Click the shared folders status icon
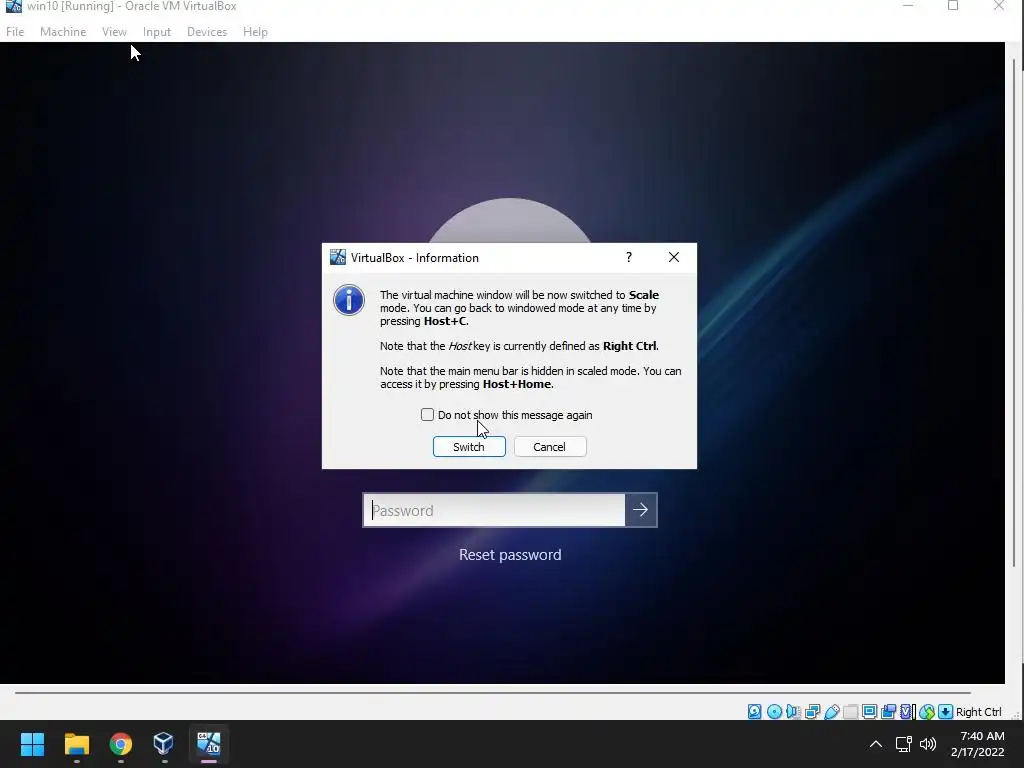1024x768 pixels. (x=850, y=712)
